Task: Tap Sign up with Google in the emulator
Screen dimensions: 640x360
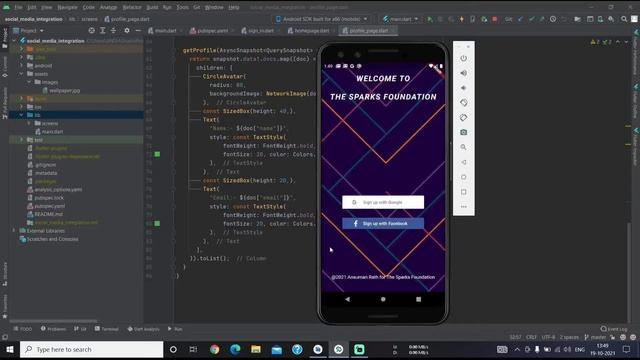Action: click(x=383, y=202)
